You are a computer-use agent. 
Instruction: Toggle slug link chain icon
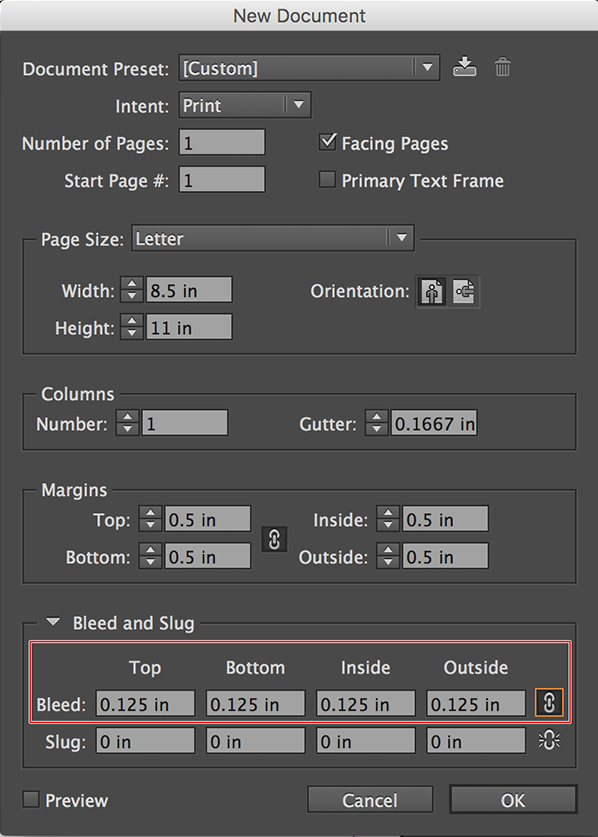[x=549, y=740]
